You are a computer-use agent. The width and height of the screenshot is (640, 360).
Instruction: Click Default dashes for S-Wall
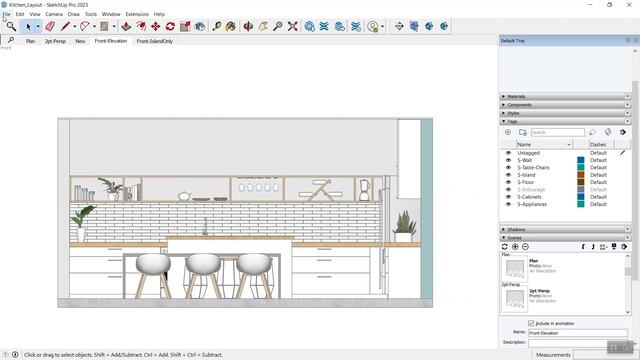tap(598, 160)
